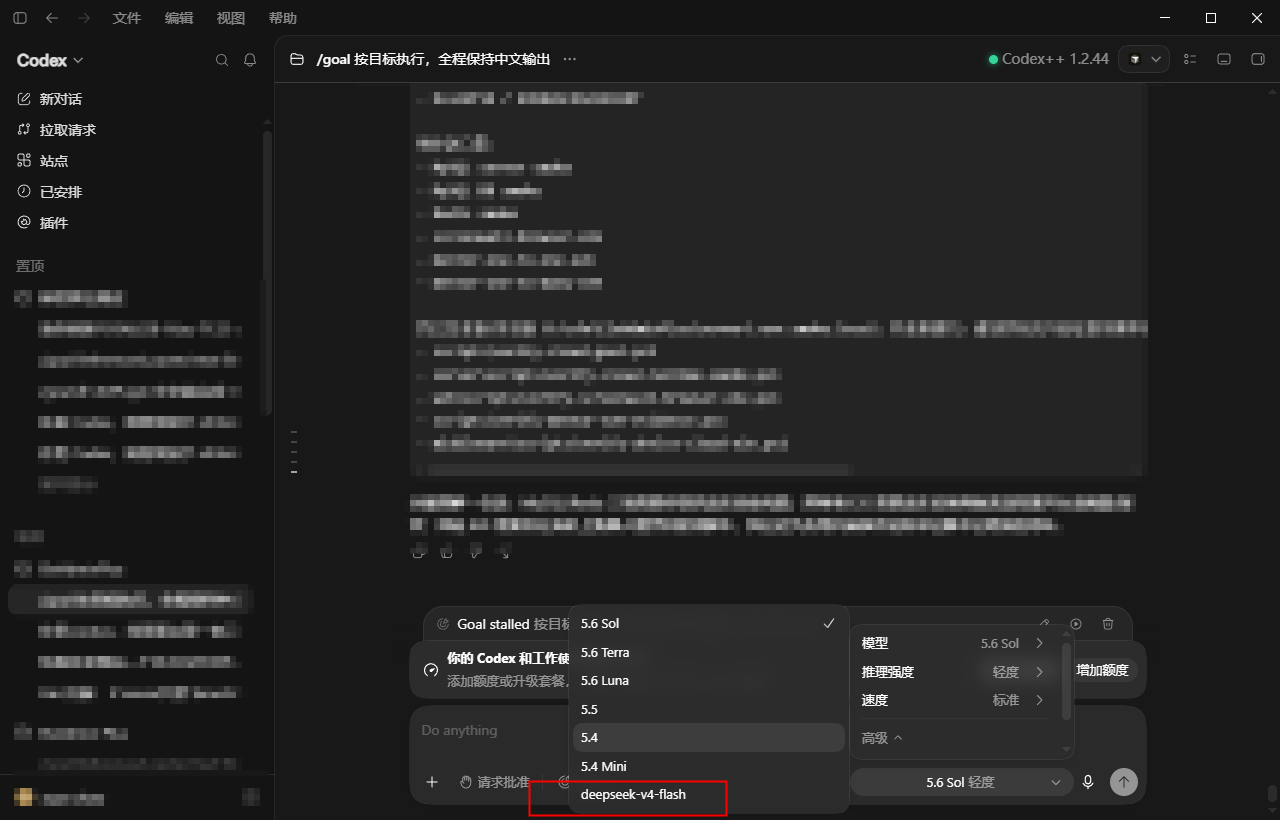The width and height of the screenshot is (1280, 820).
Task: Choose the 5.5 model option
Action: click(x=709, y=709)
